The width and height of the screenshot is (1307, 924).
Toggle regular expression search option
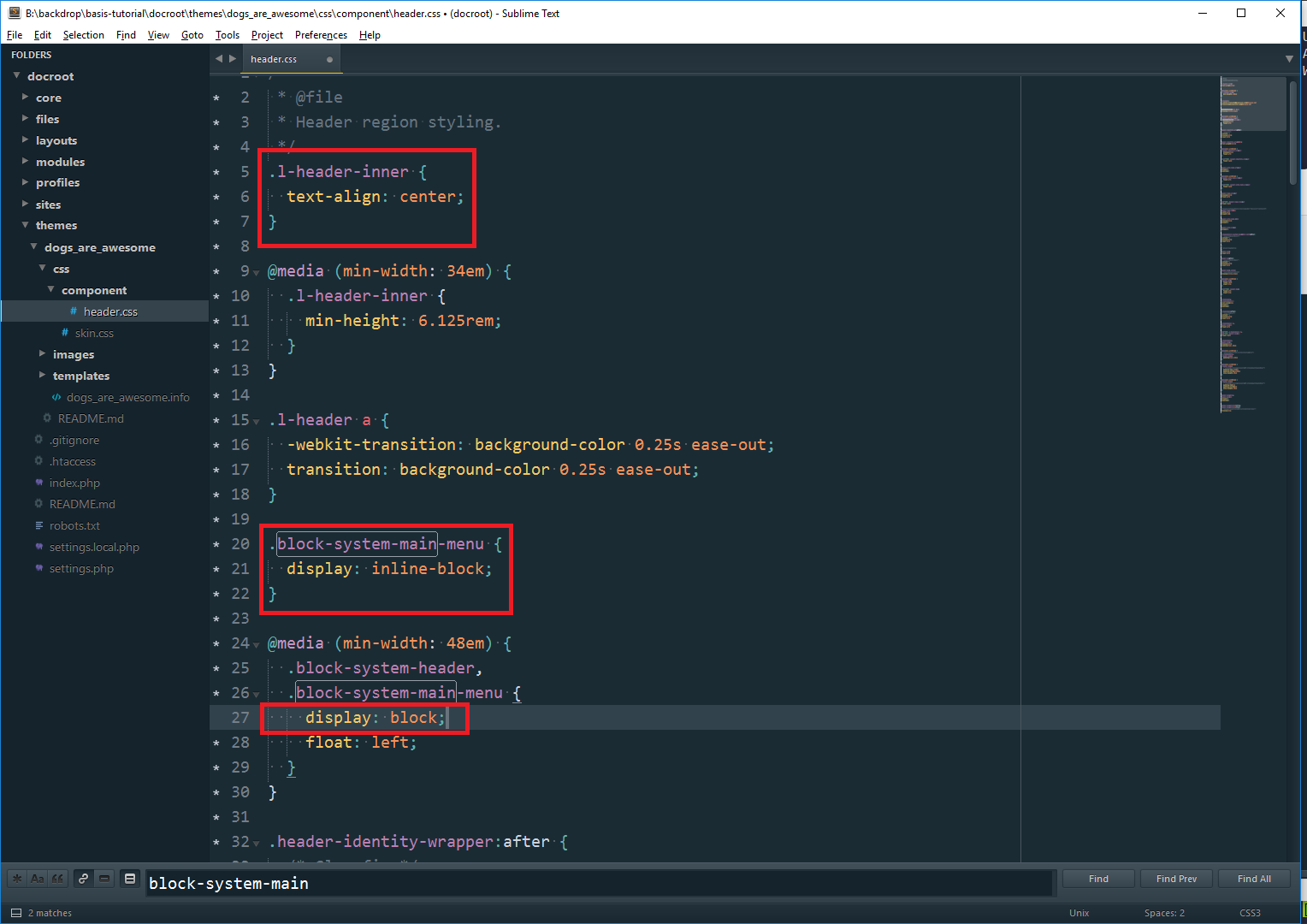pos(16,879)
